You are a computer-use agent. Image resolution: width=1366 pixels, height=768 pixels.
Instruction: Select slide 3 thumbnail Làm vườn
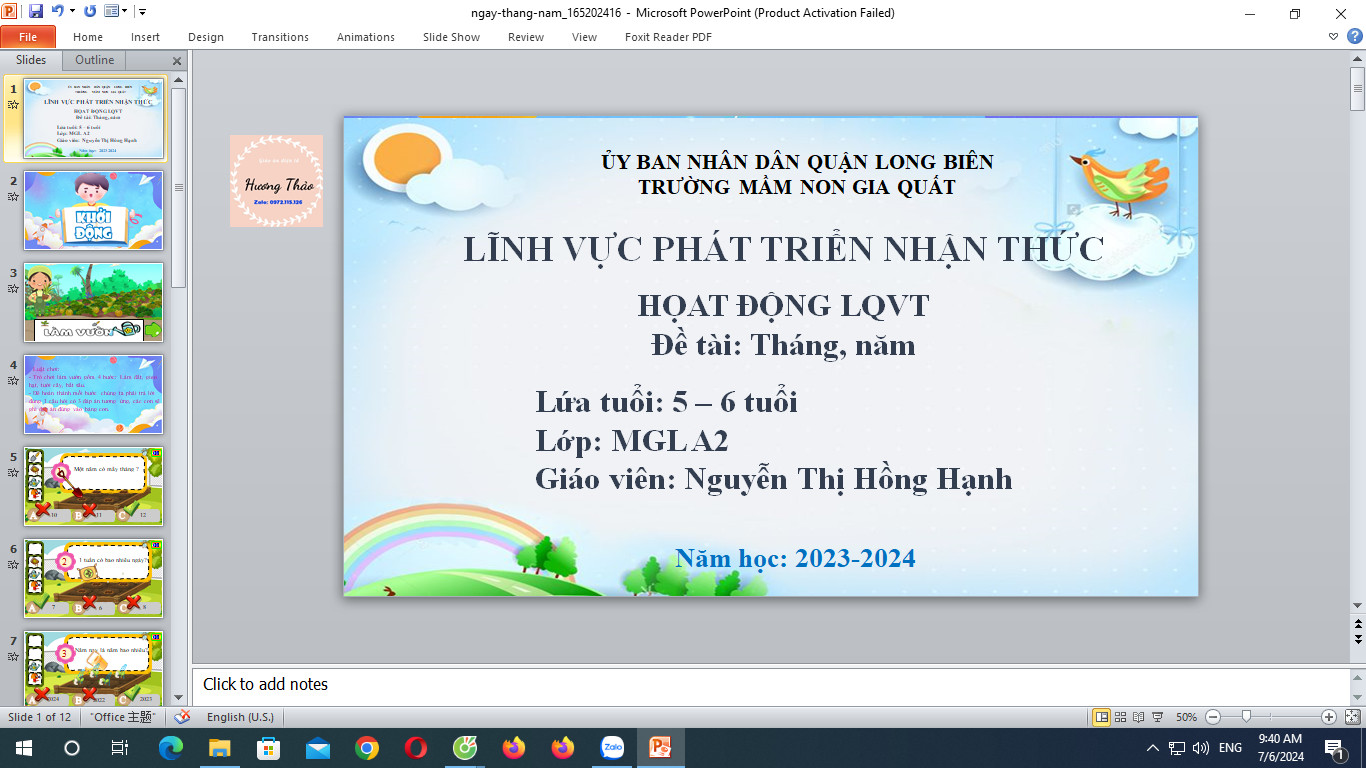93,302
